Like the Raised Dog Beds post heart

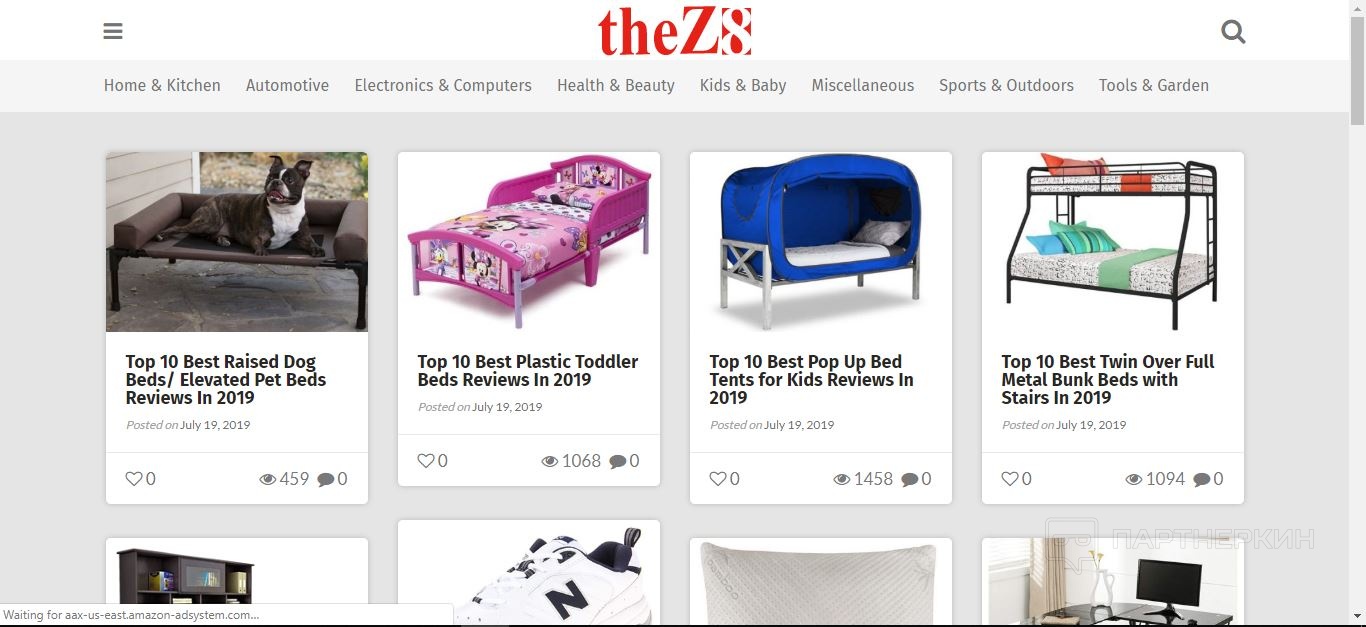(x=134, y=479)
